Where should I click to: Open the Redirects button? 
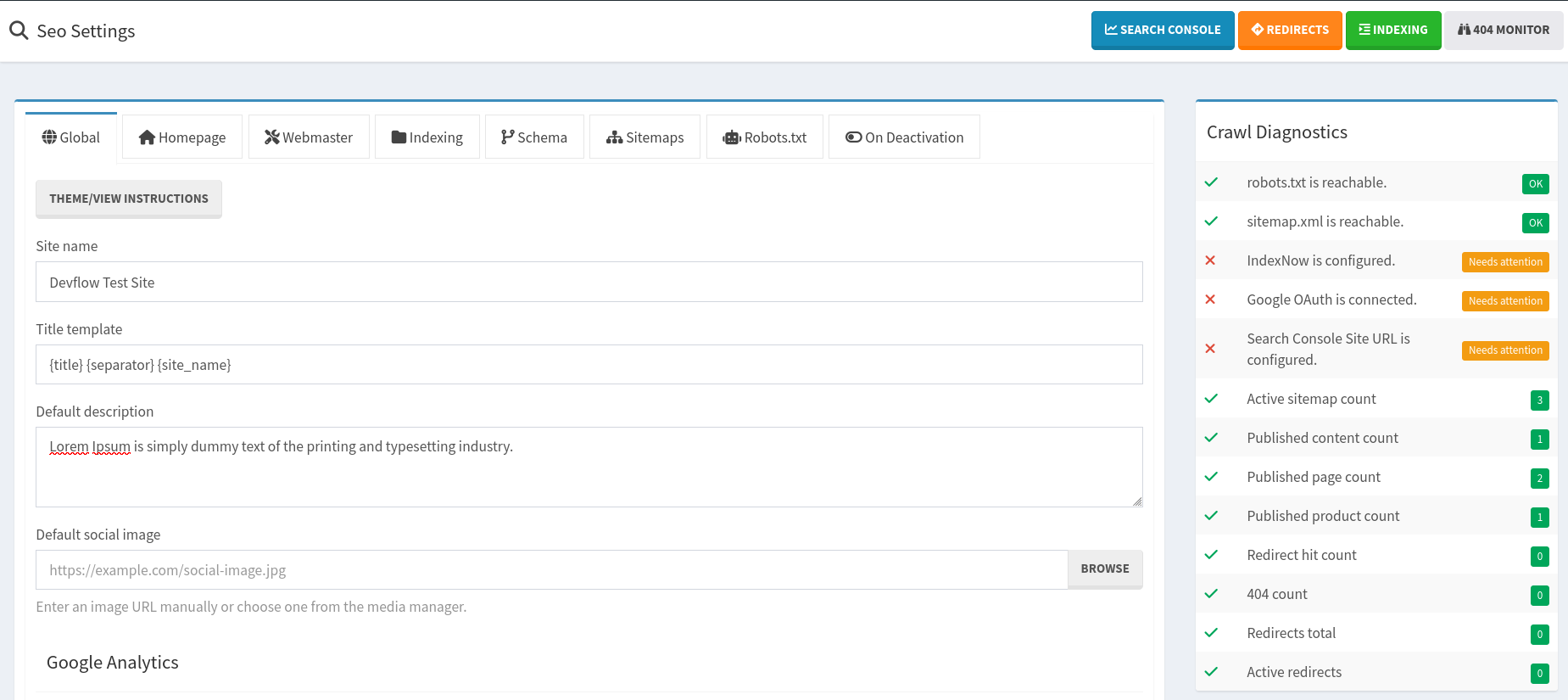point(1290,30)
